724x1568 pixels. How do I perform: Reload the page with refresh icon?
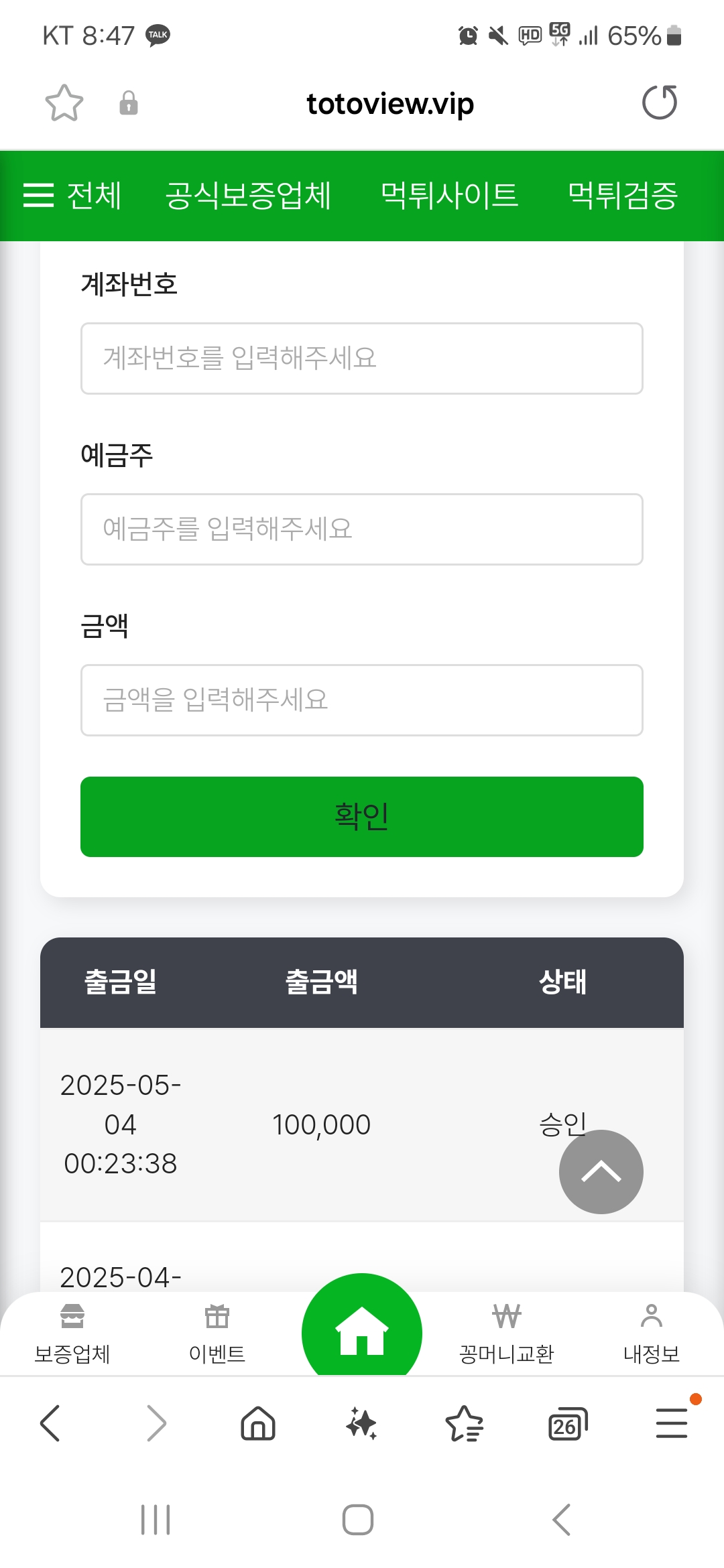point(660,103)
